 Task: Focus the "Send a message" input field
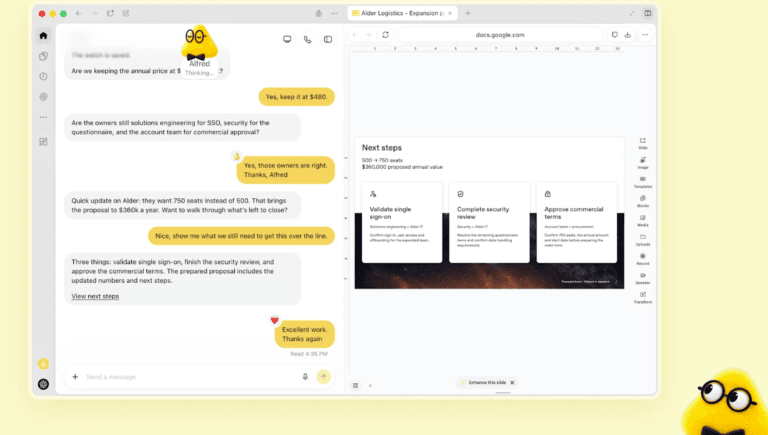[x=191, y=377]
